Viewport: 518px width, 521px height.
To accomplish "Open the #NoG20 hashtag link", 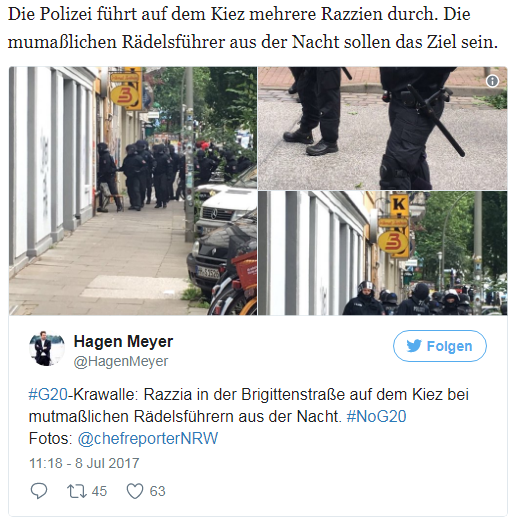I will 376,417.
